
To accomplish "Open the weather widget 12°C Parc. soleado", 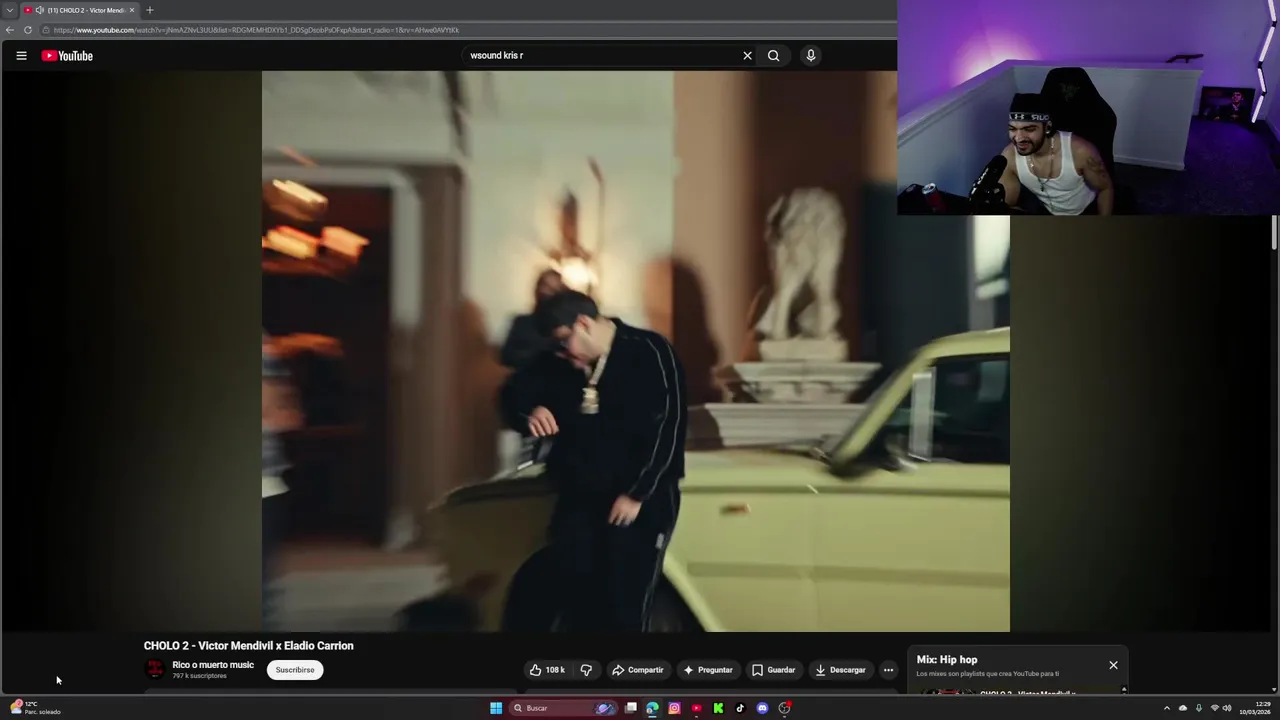I will tap(36, 708).
